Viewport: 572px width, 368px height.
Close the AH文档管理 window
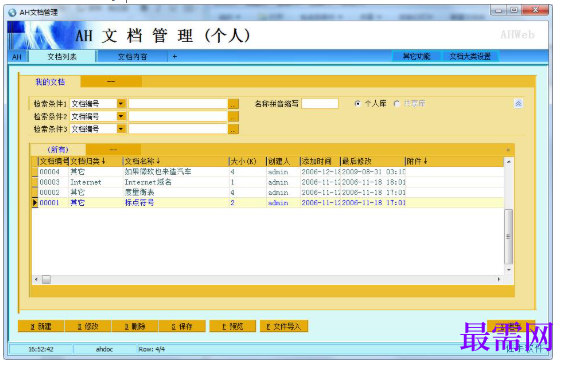click(535, 10)
